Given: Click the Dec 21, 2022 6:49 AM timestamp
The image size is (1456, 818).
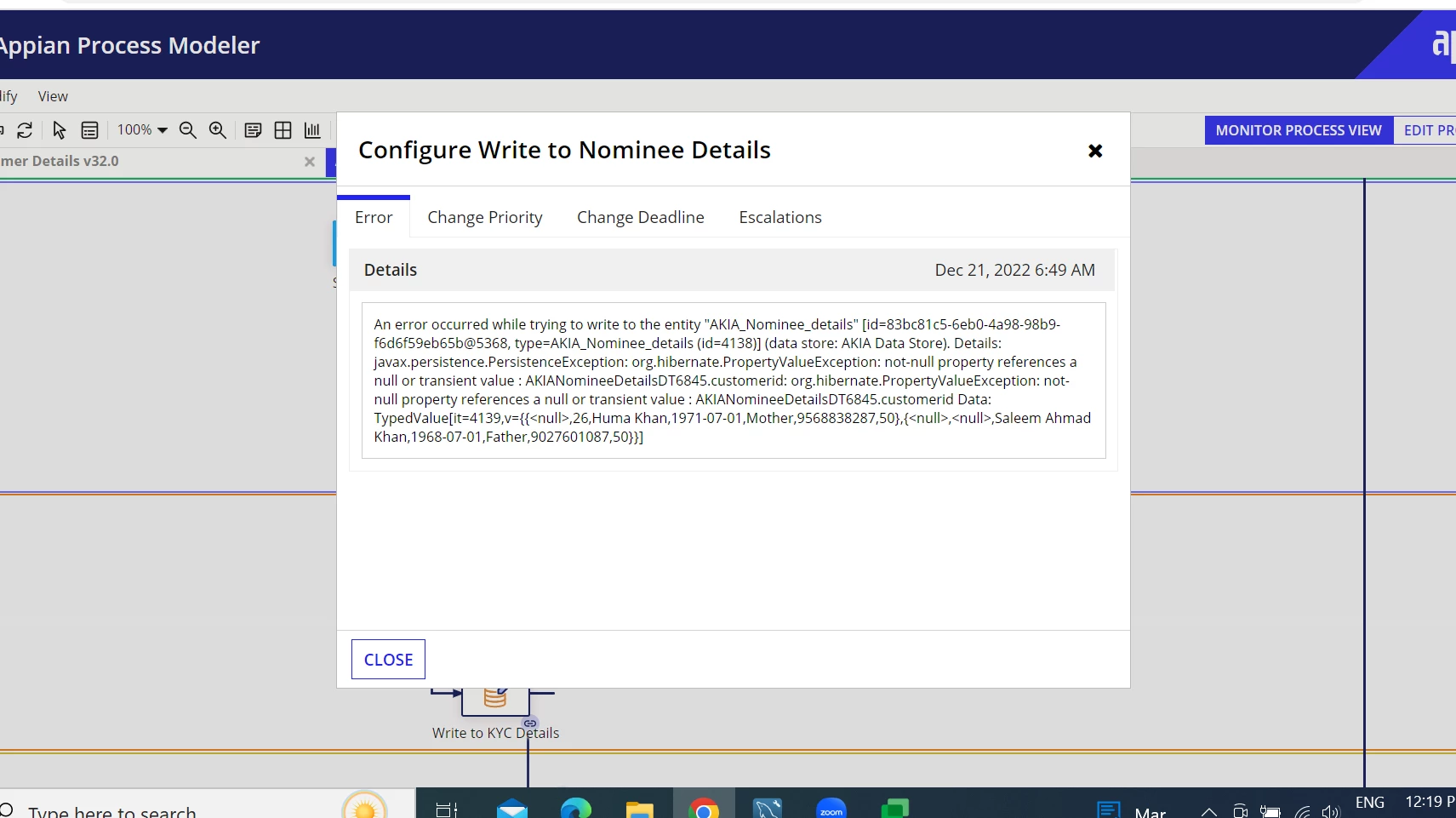Looking at the screenshot, I should click(x=1015, y=270).
